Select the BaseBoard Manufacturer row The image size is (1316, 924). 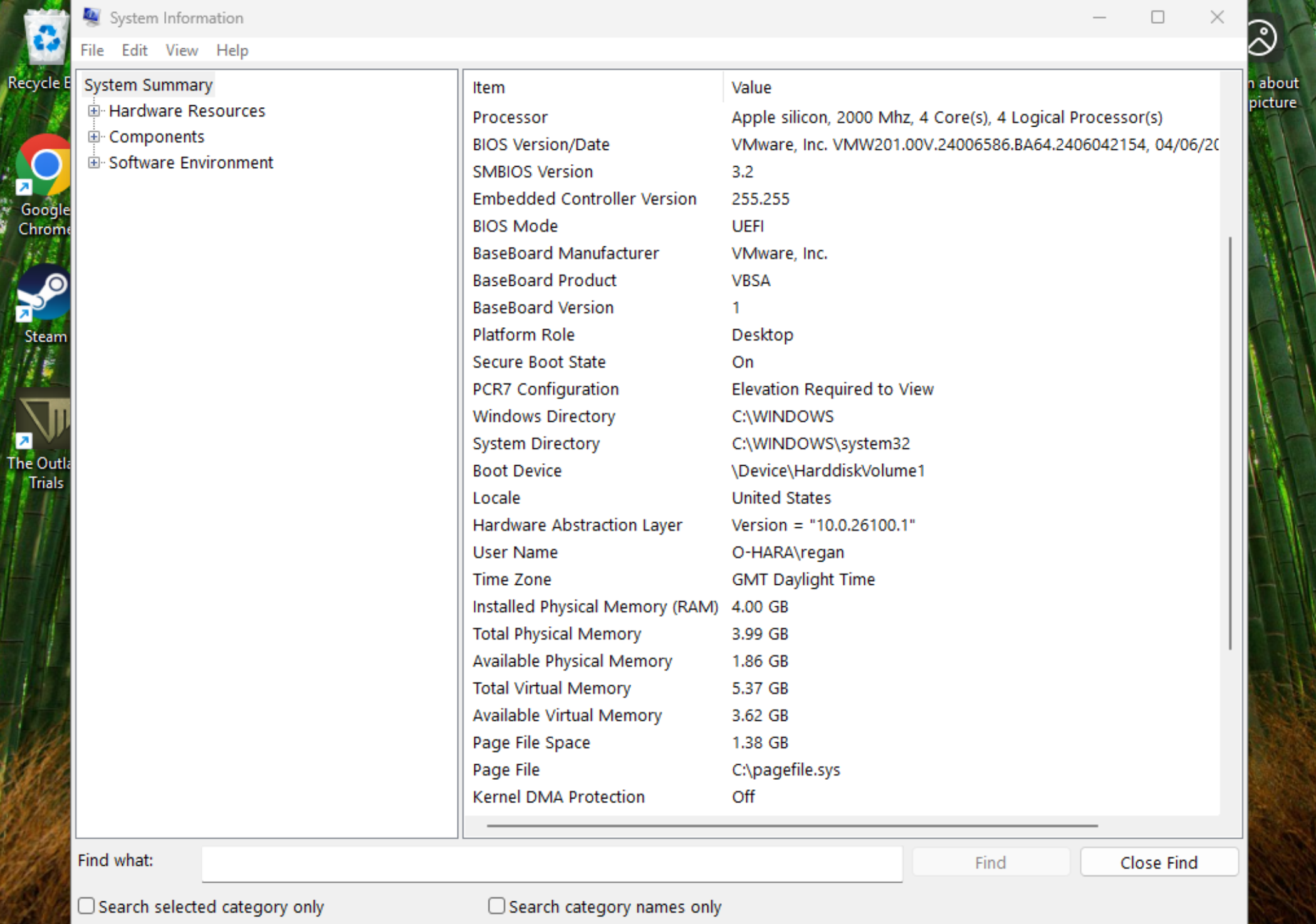click(842, 253)
